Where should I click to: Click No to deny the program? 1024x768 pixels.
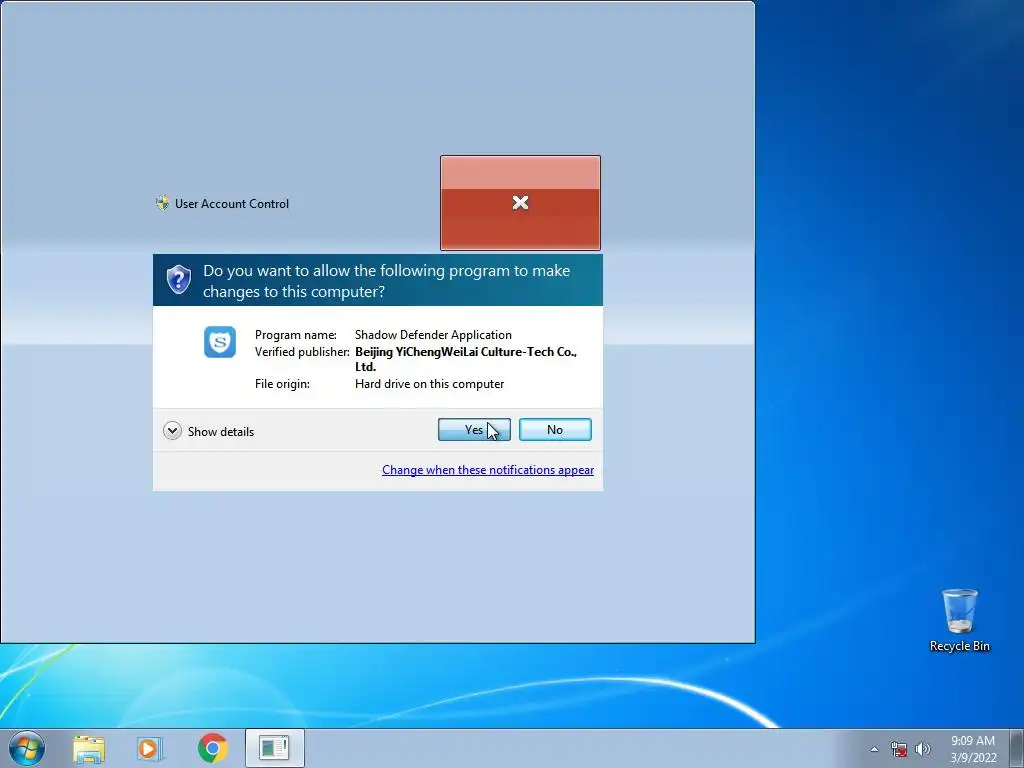555,430
